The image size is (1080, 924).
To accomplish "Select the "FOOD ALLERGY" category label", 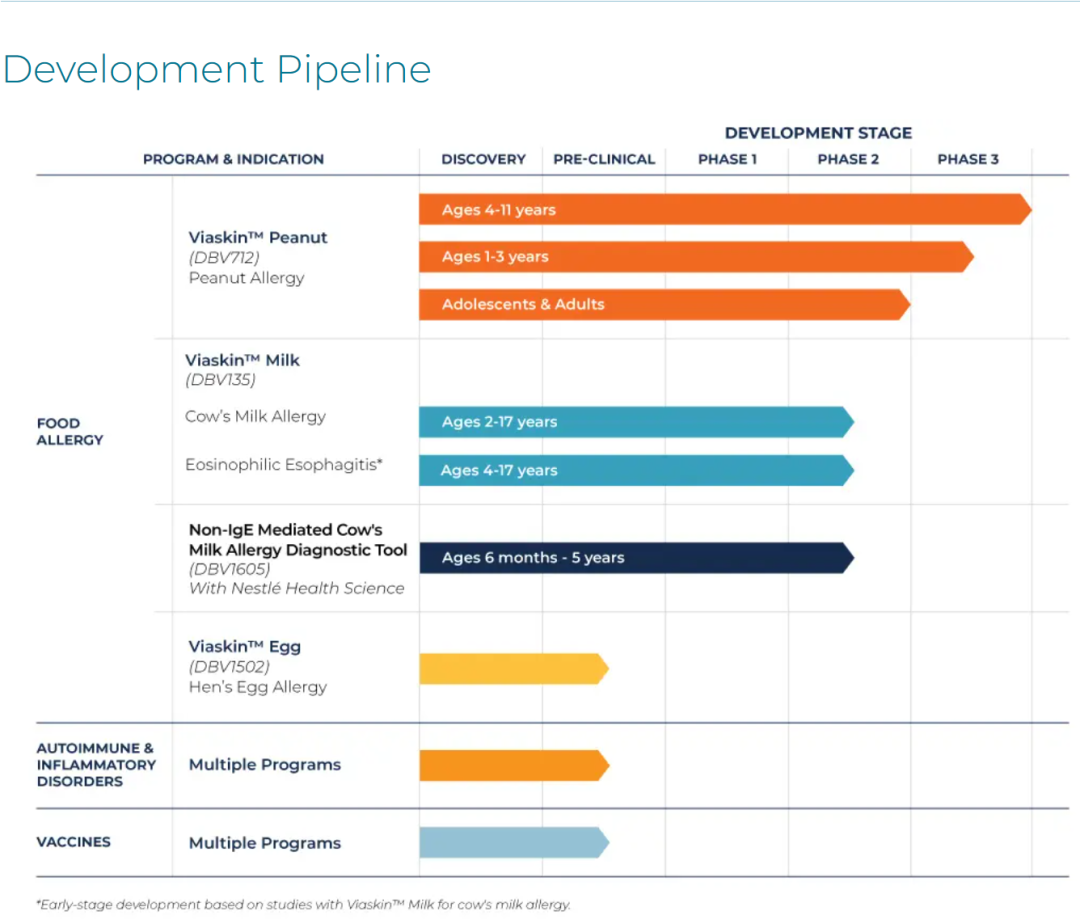I will point(70,432).
